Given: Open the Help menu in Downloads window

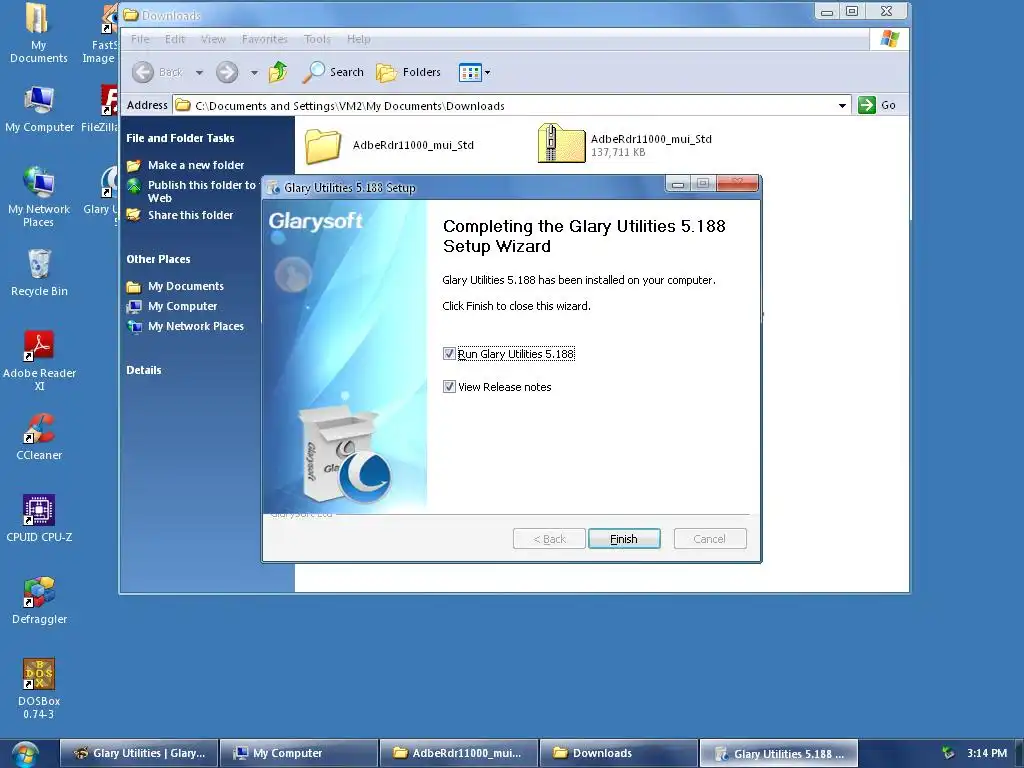Looking at the screenshot, I should point(359,39).
